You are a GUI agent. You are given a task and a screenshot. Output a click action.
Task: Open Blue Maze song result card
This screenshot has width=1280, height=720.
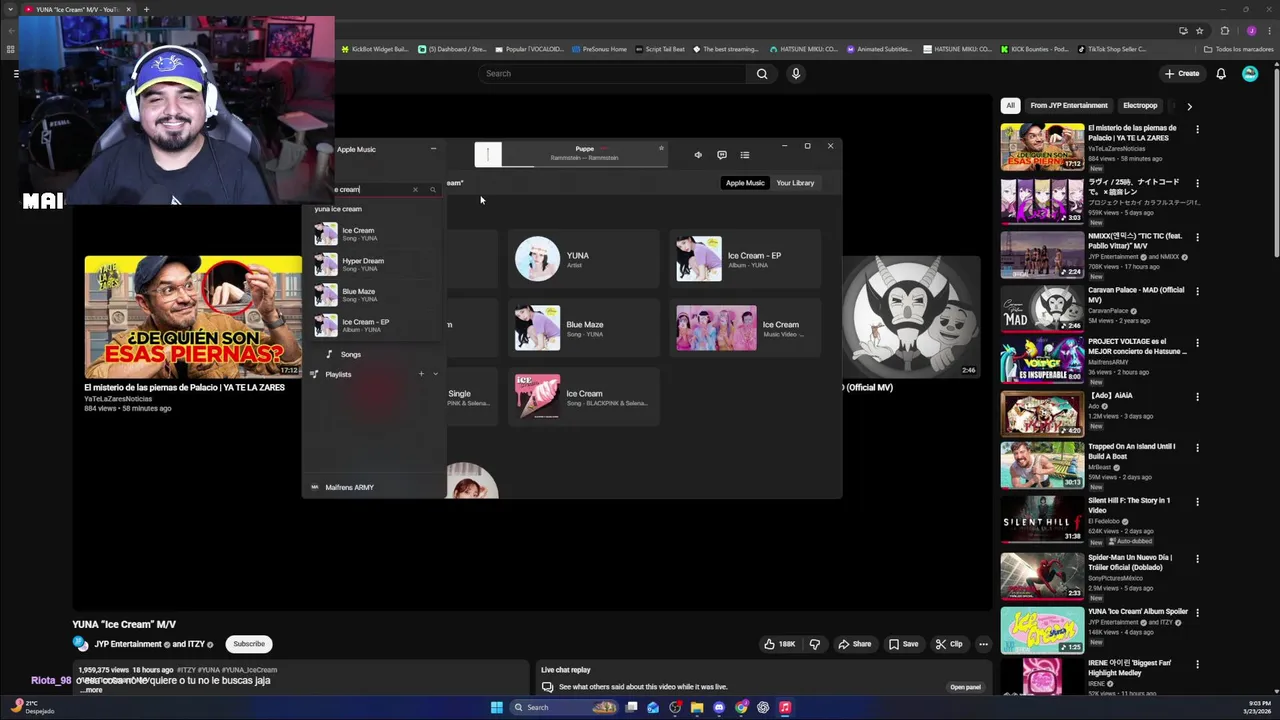pos(584,328)
